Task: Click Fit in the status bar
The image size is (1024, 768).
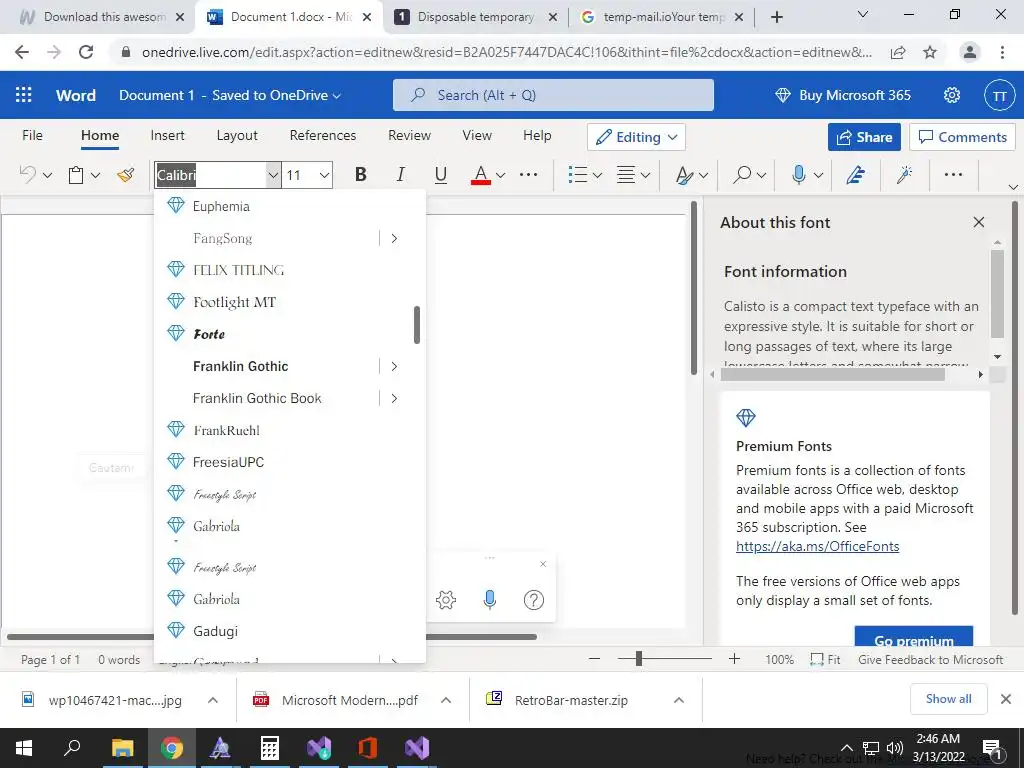Action: [825, 660]
